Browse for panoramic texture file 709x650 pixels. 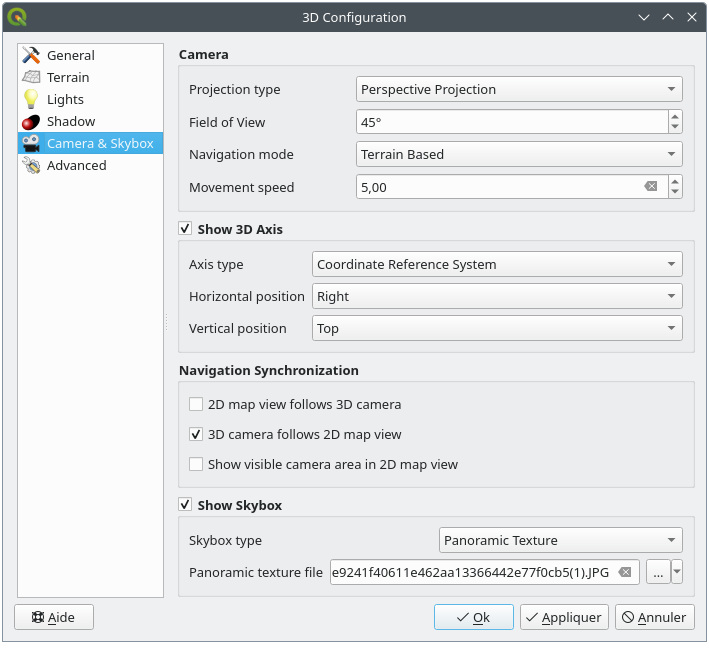click(x=657, y=572)
